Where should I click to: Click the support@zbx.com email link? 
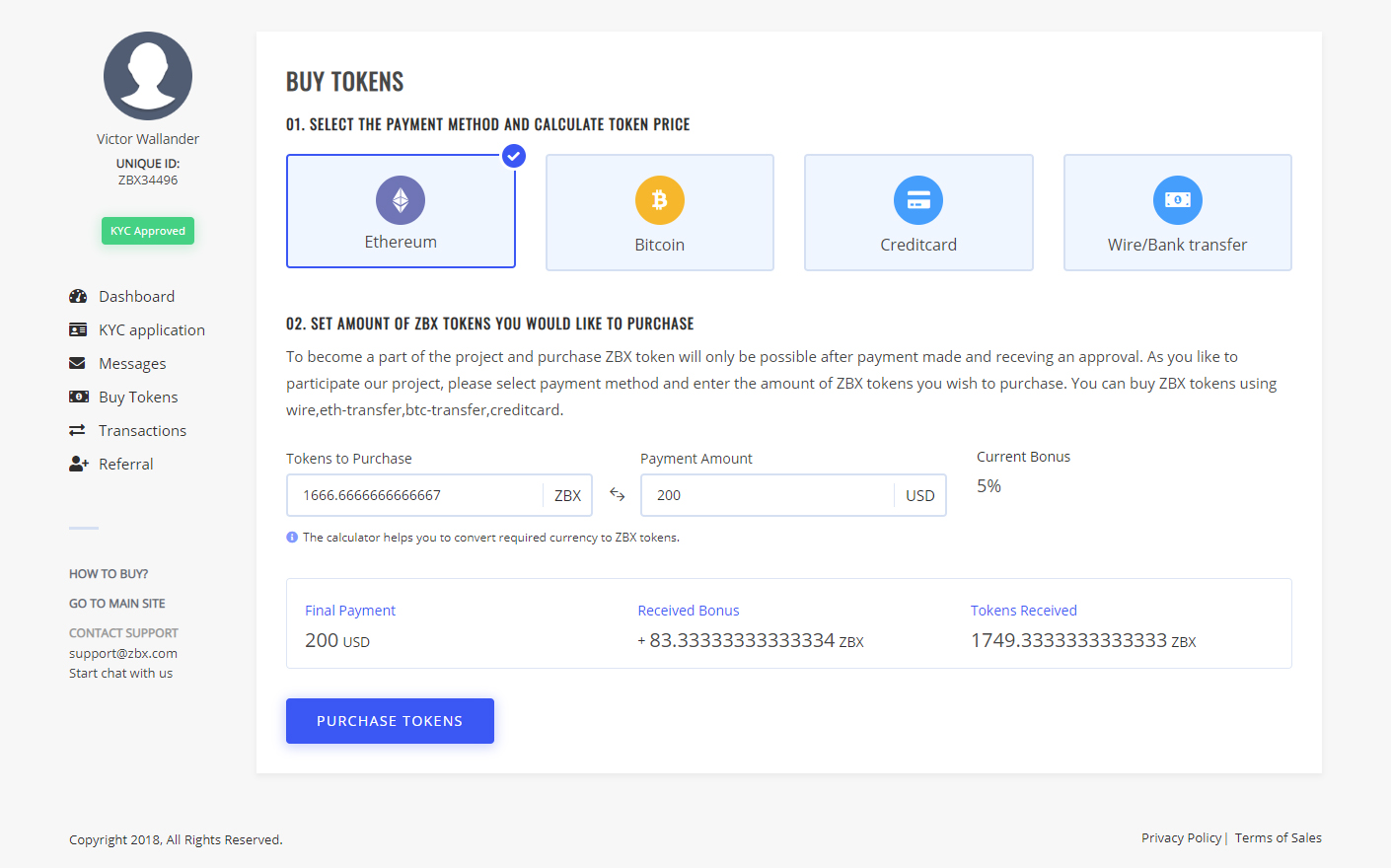[x=123, y=653]
